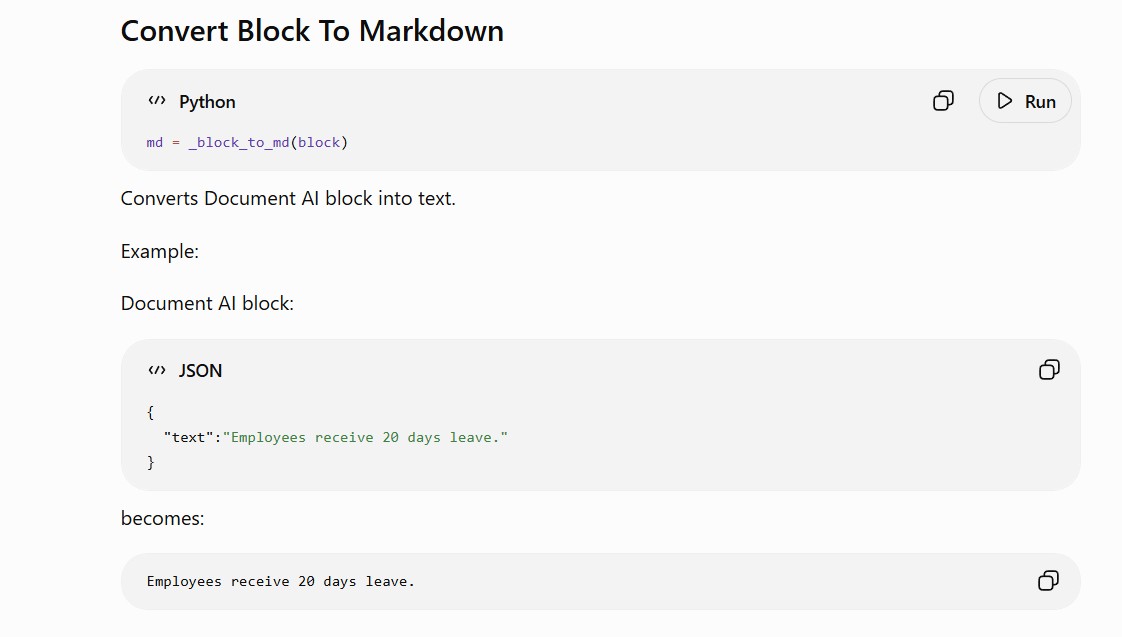Click the code brackets icon beside Python

tap(157, 101)
